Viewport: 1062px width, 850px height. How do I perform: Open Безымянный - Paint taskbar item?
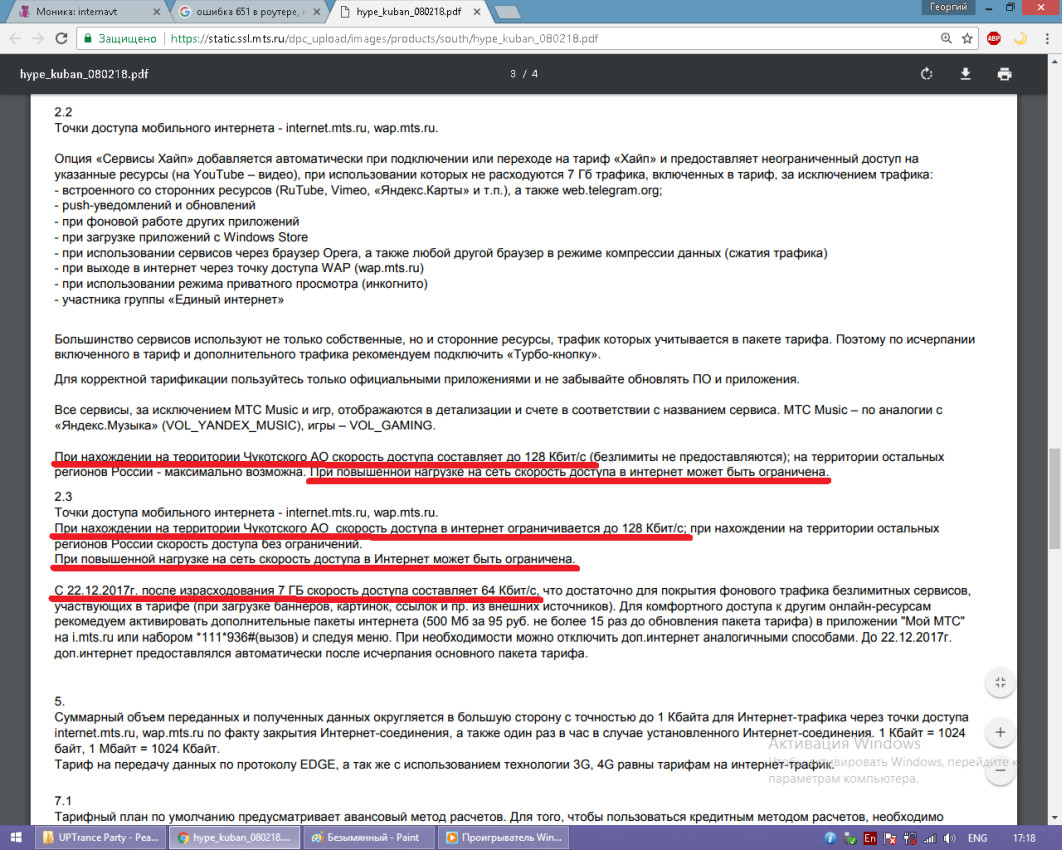point(367,838)
